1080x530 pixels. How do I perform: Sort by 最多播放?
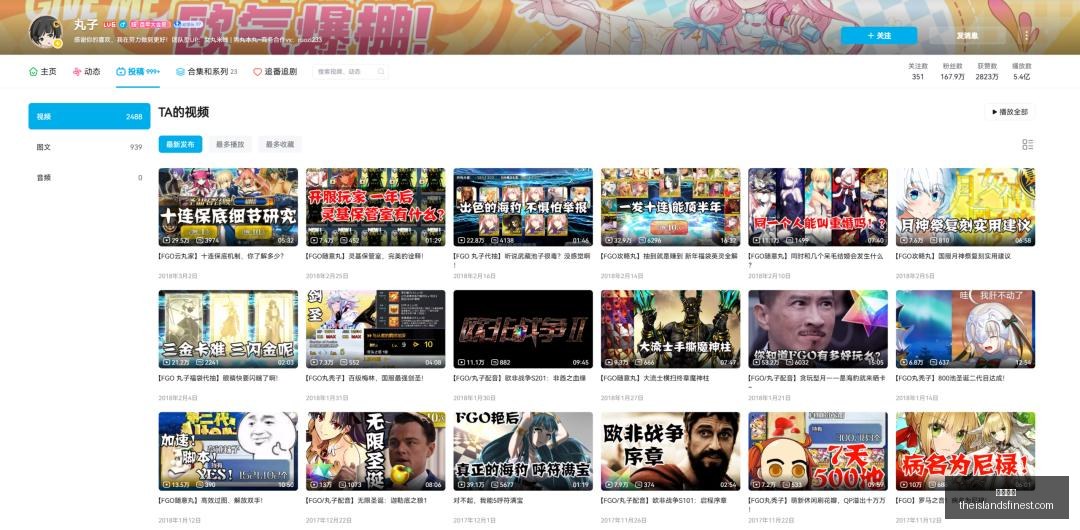(x=230, y=145)
